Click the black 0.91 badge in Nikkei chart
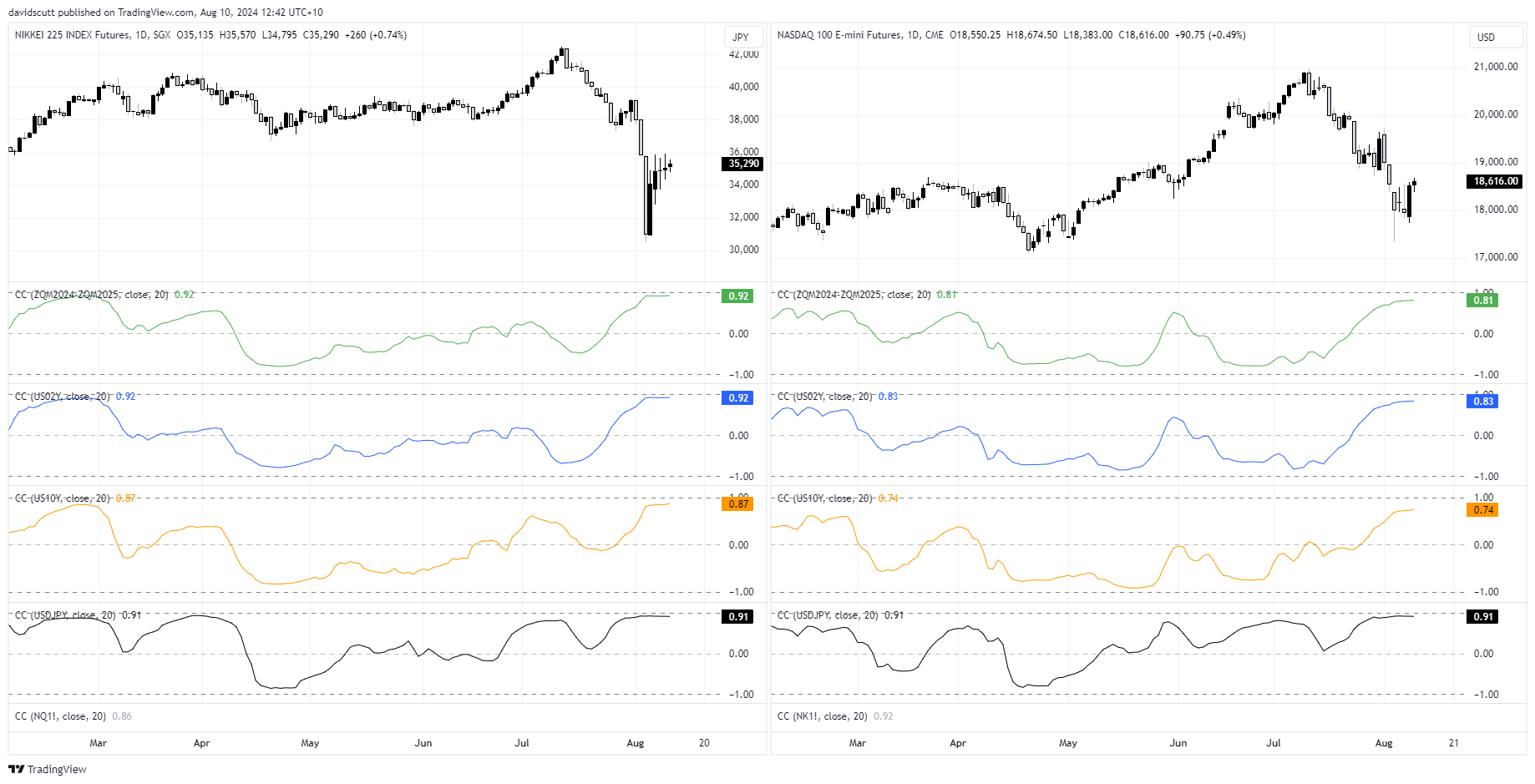This screenshot has width=1535, height=784. coord(737,617)
